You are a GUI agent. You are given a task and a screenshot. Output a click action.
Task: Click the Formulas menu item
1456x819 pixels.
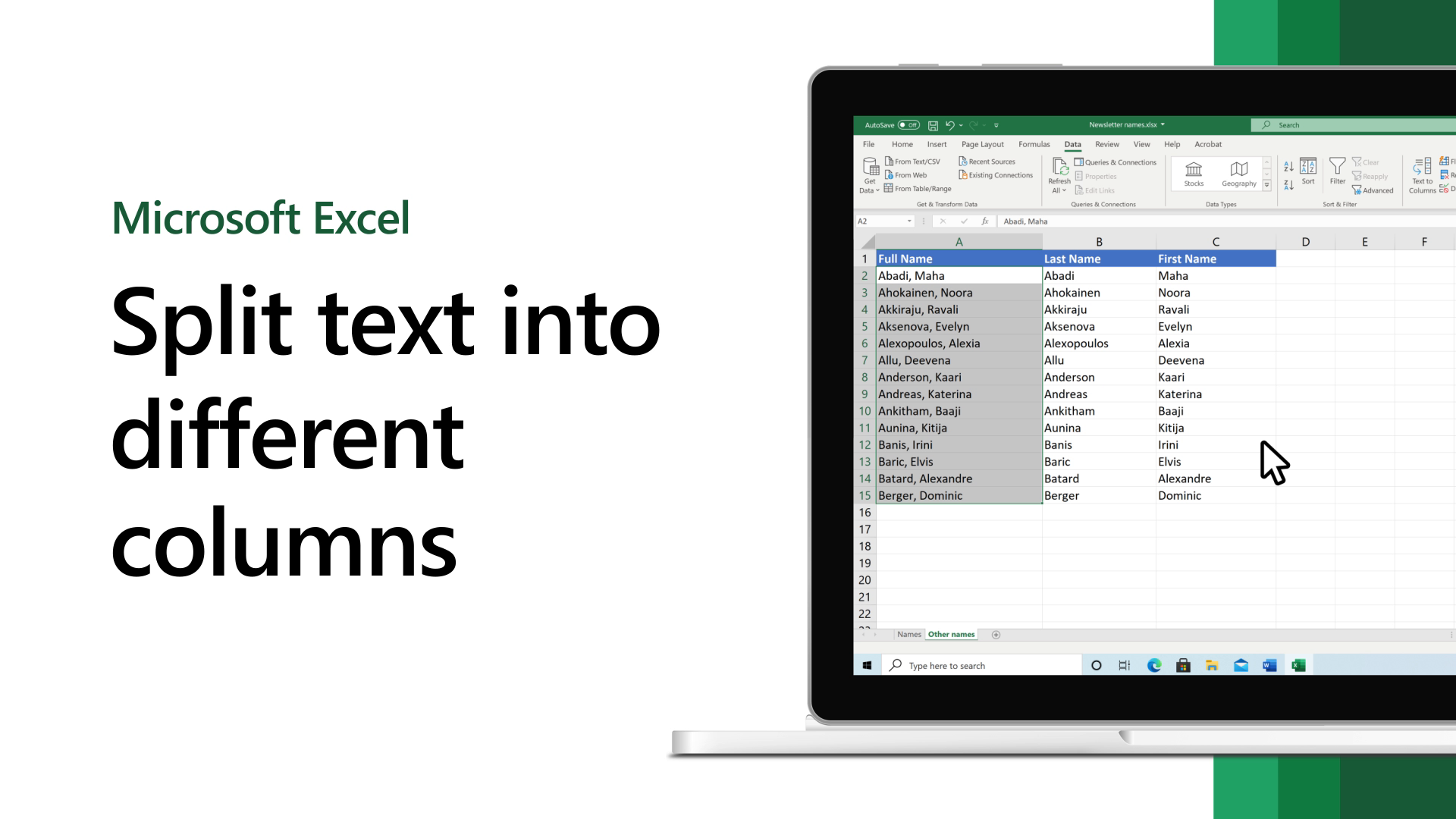point(1033,143)
